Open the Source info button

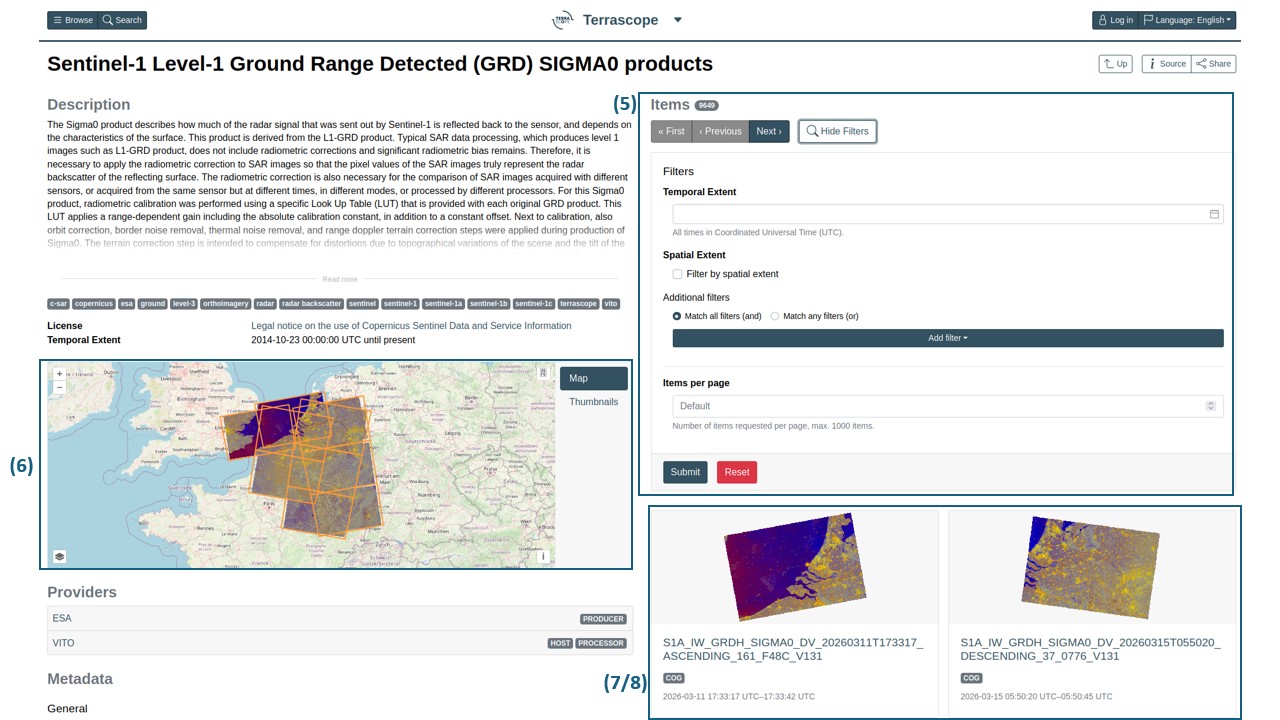(x=1166, y=64)
